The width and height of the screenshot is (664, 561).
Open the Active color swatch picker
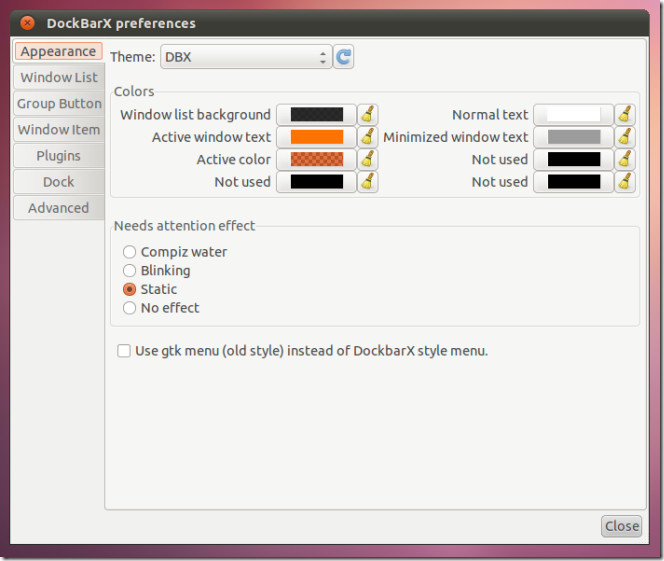pos(316,159)
